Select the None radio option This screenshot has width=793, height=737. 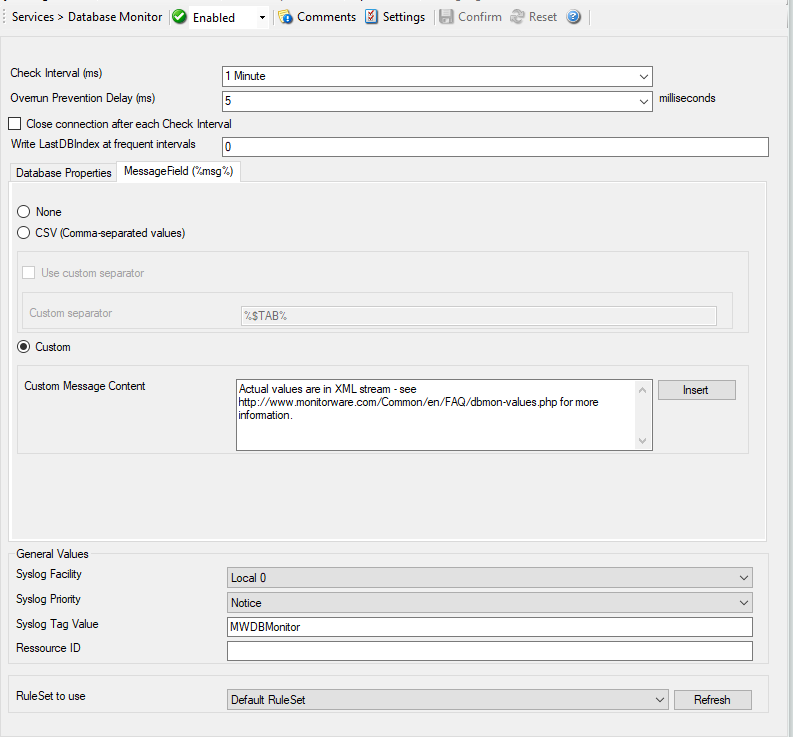coord(24,212)
